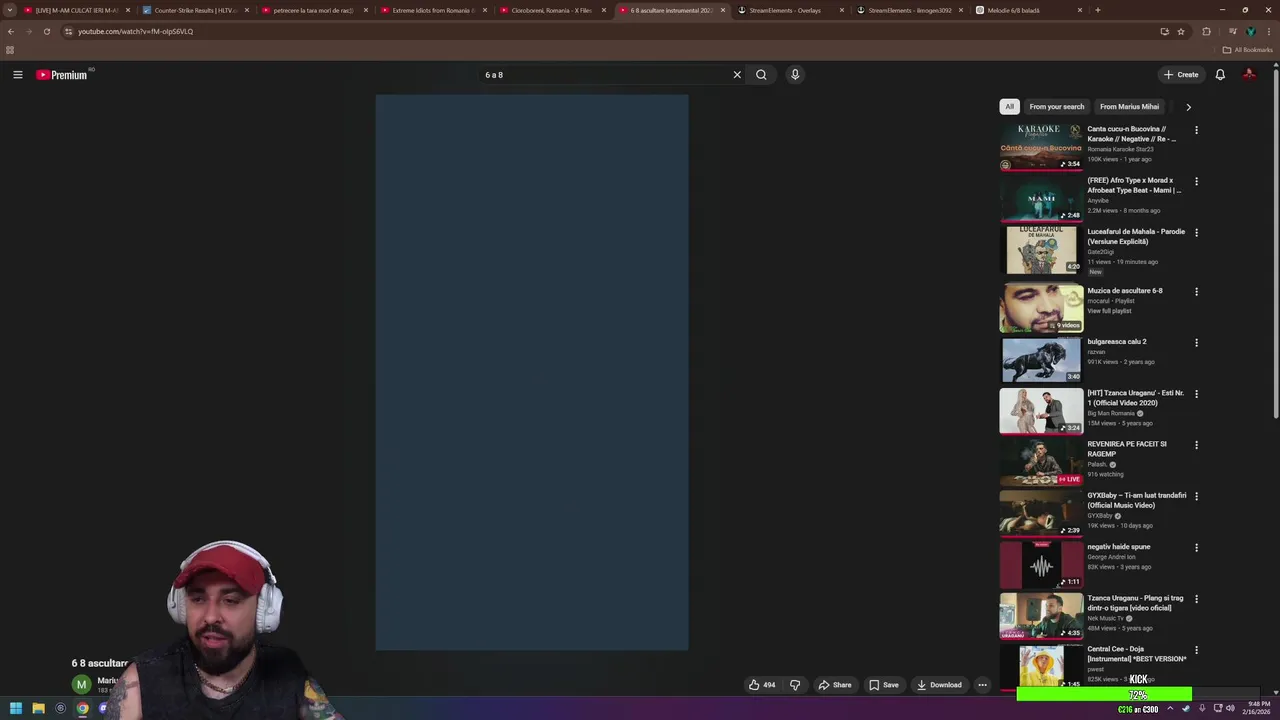Start voice search with microphone icon

tap(795, 75)
